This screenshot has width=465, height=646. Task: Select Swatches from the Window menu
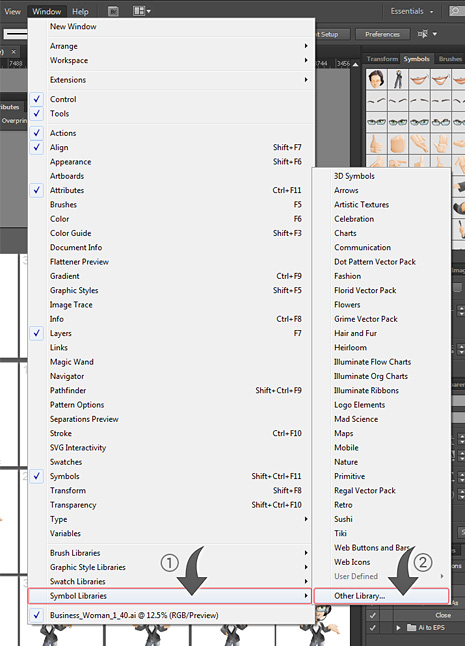(66, 462)
